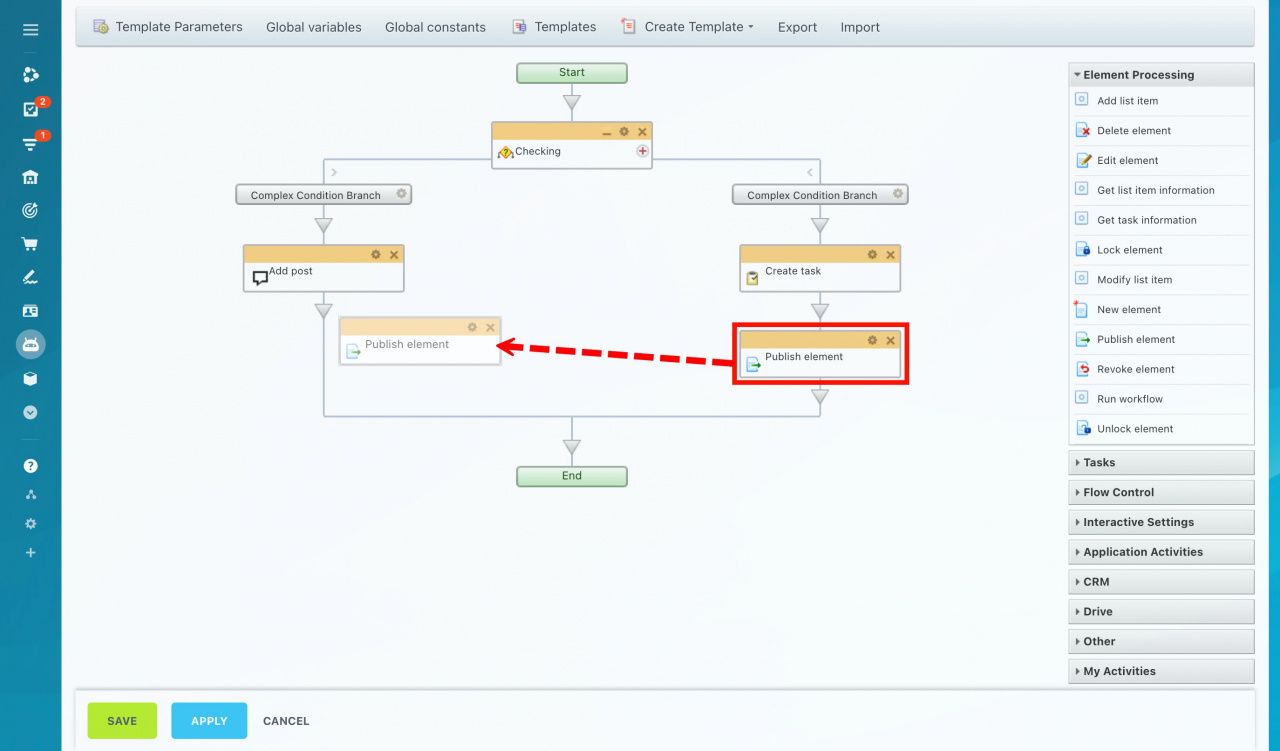The image size is (1280, 751).
Task: Expand the Interactive Settings section
Action: coord(1161,522)
